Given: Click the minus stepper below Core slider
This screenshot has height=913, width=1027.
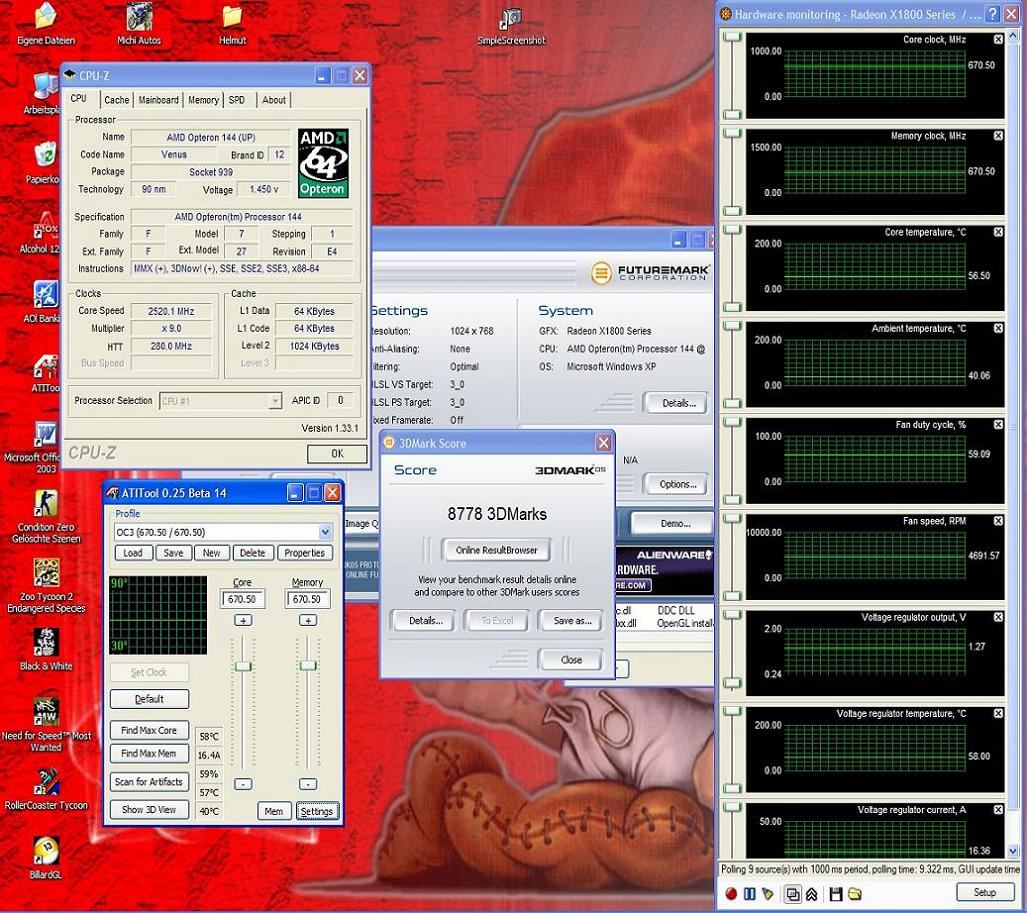Looking at the screenshot, I should click(243, 784).
